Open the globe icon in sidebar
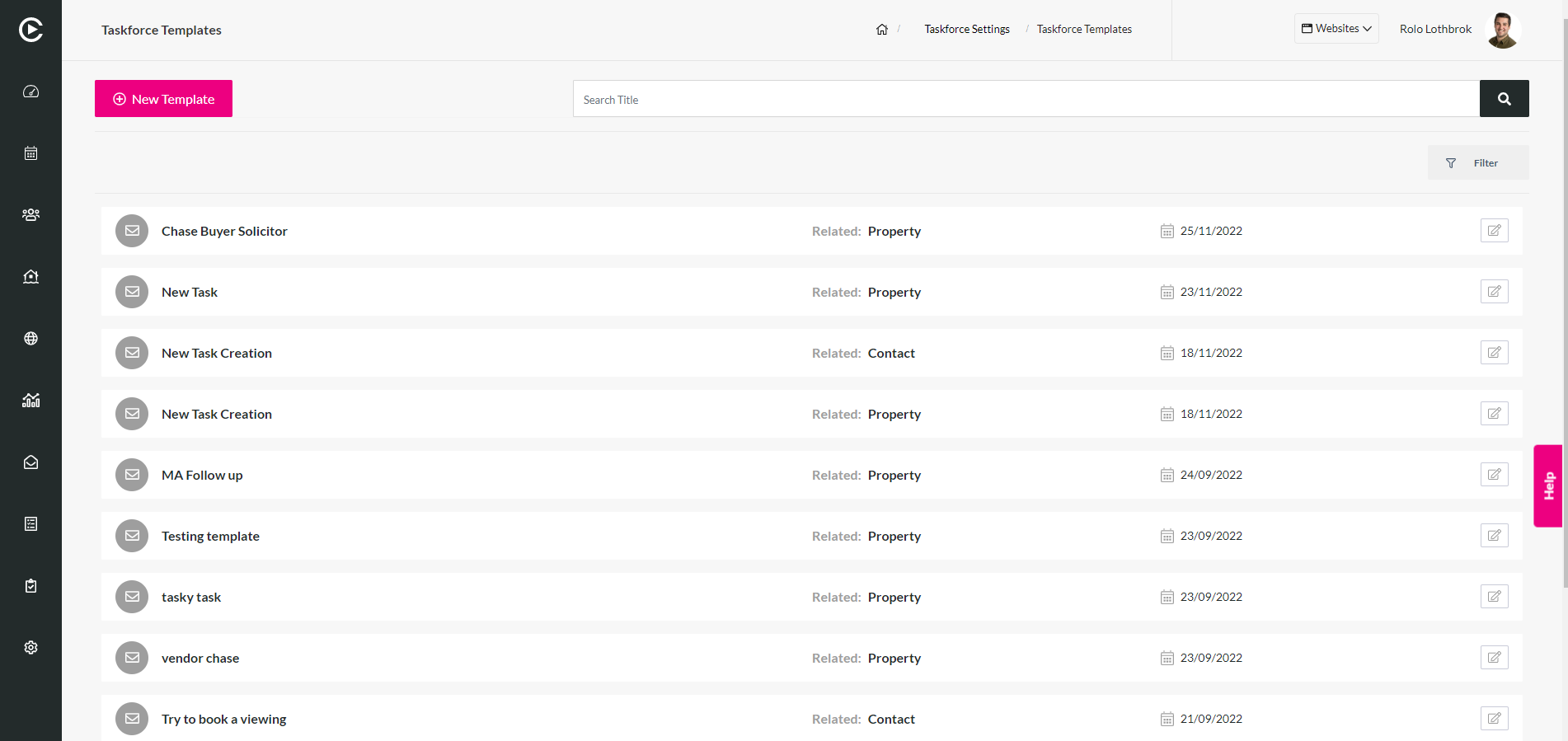The image size is (1568, 741). point(31,338)
